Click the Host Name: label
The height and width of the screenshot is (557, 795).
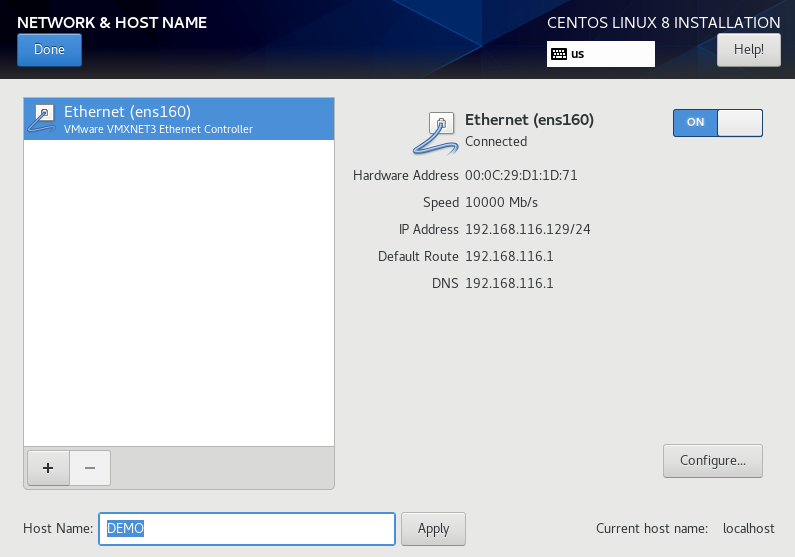coord(58,528)
